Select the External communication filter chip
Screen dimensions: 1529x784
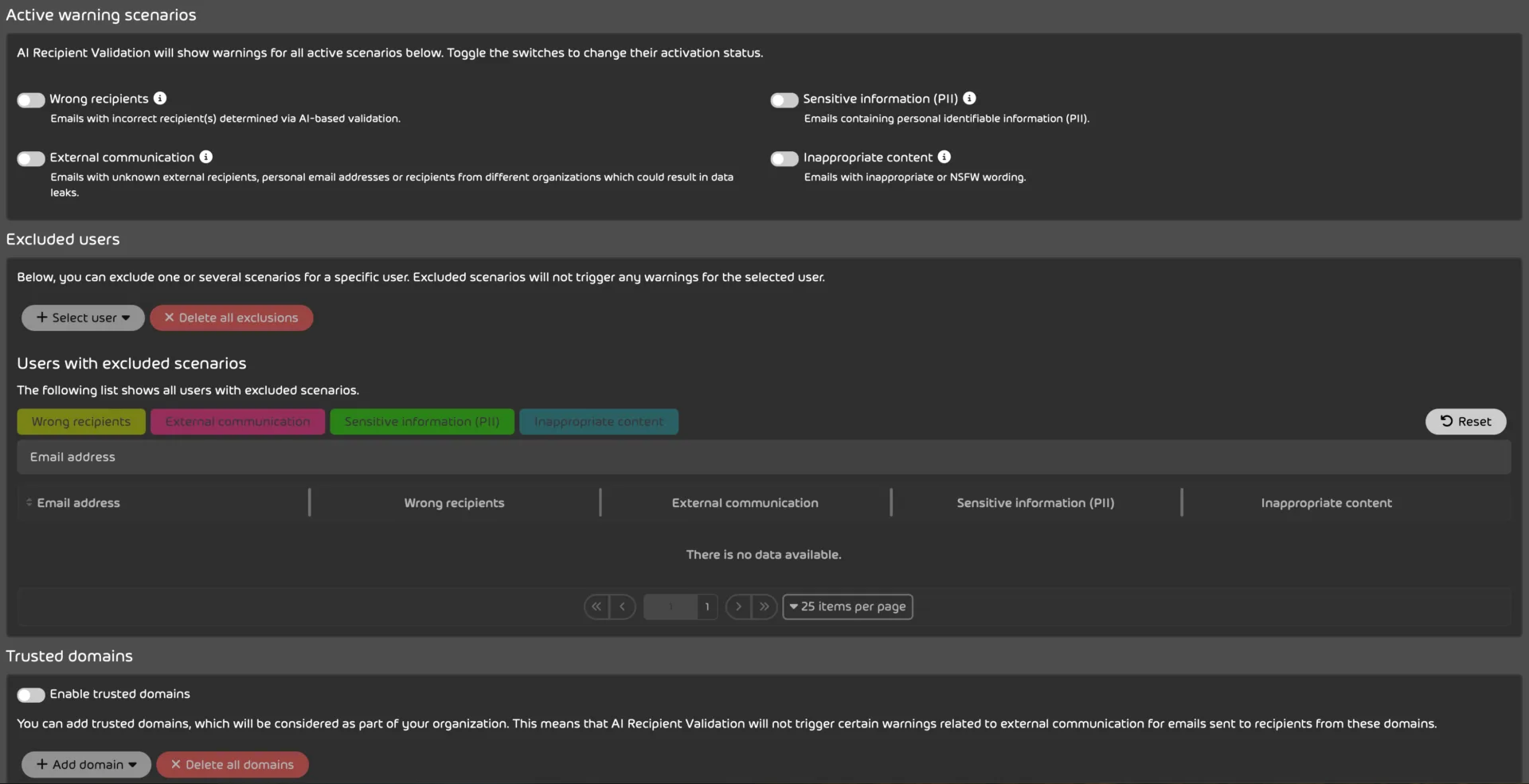click(237, 421)
